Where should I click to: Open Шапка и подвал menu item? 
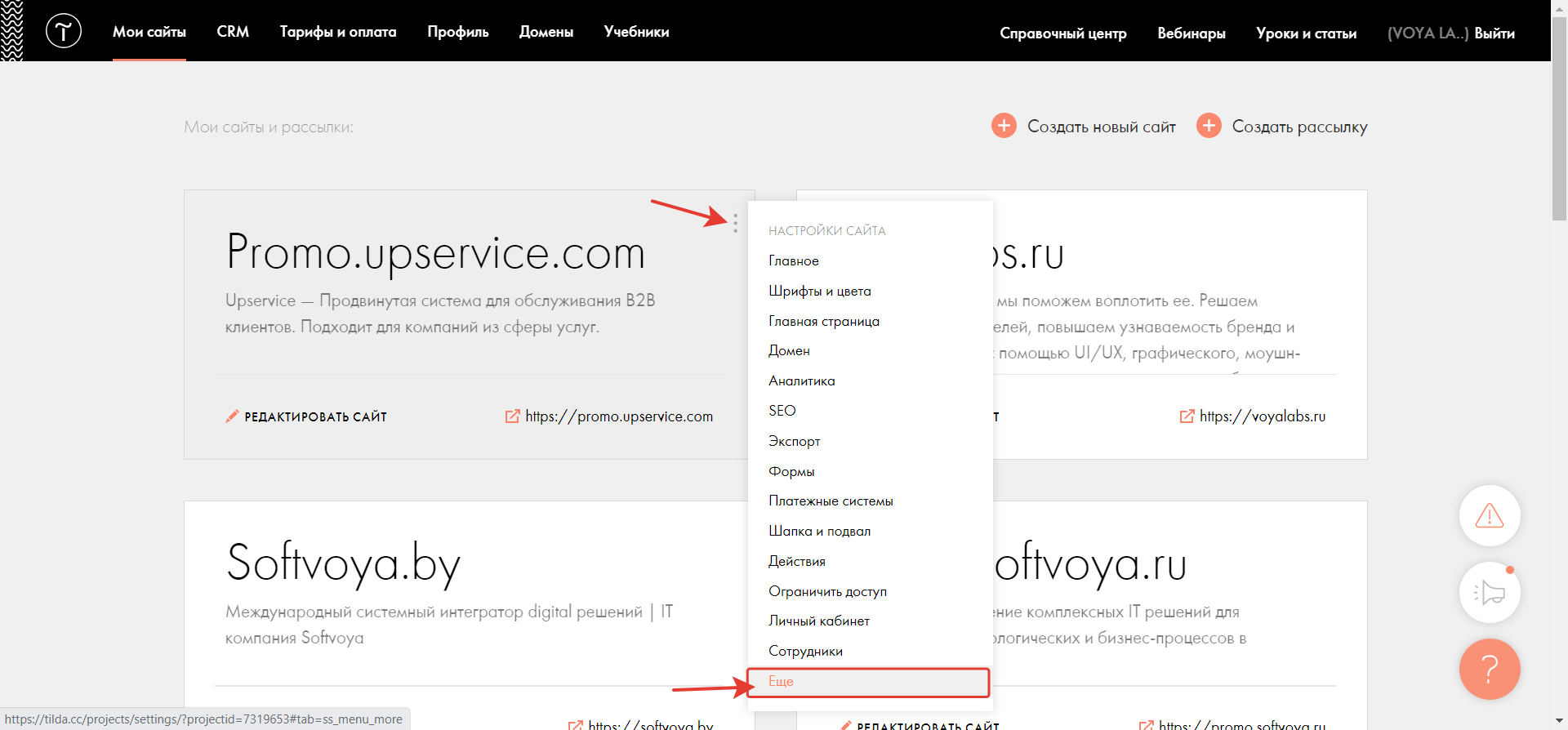[819, 531]
